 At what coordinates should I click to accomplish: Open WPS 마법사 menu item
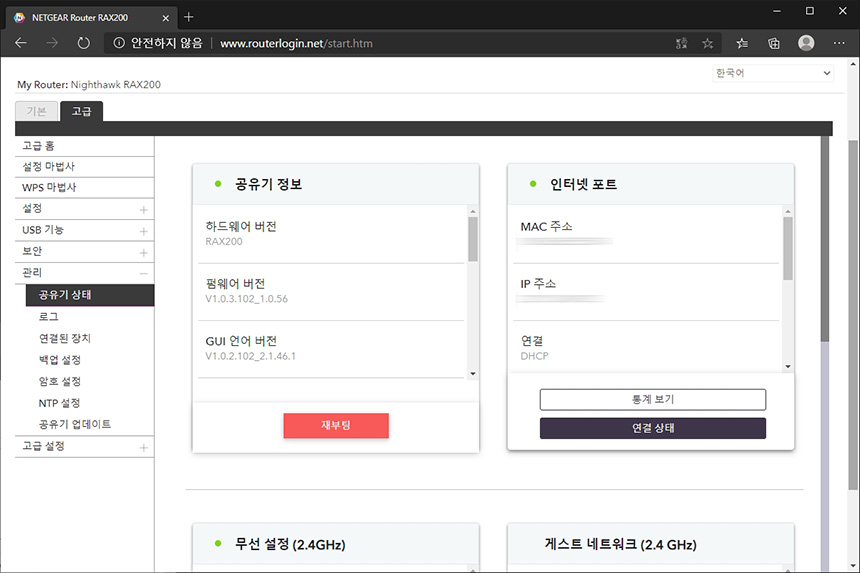[x=84, y=188]
